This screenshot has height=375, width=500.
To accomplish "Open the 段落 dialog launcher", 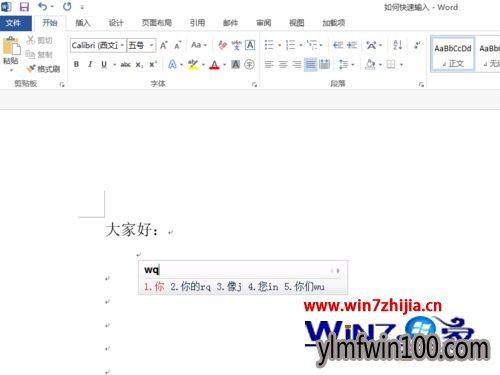I will 421,85.
